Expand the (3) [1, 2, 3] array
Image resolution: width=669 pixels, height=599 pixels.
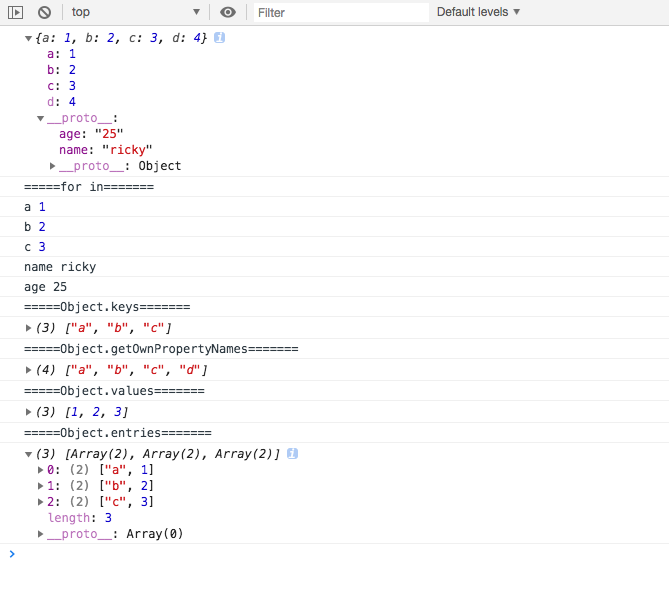click(28, 412)
